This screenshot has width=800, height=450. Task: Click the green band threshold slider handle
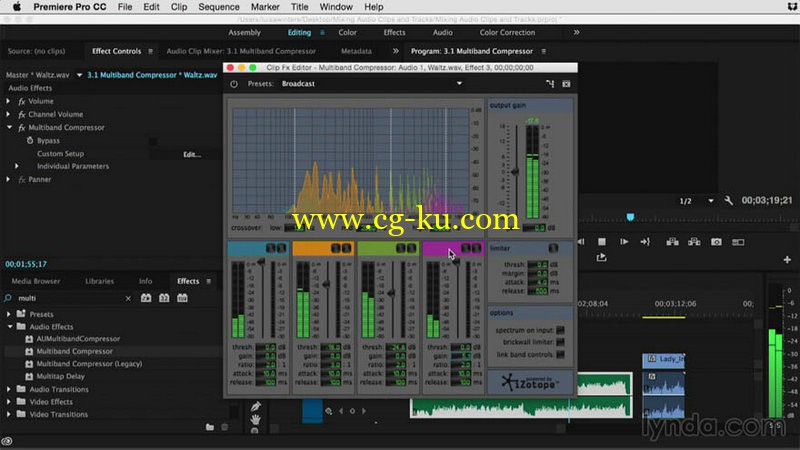coord(391,293)
